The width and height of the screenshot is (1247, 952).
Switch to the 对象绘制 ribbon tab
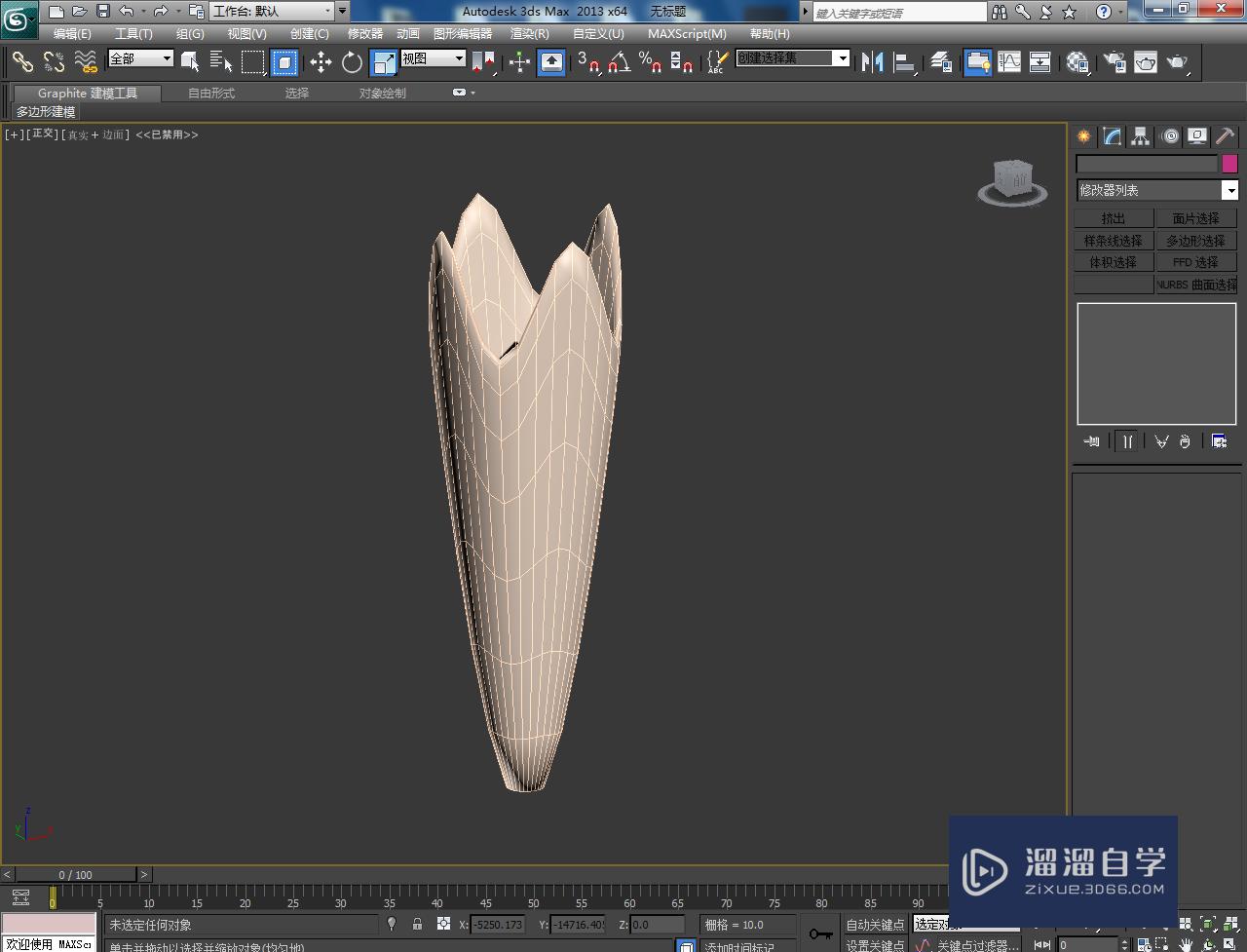[383, 94]
